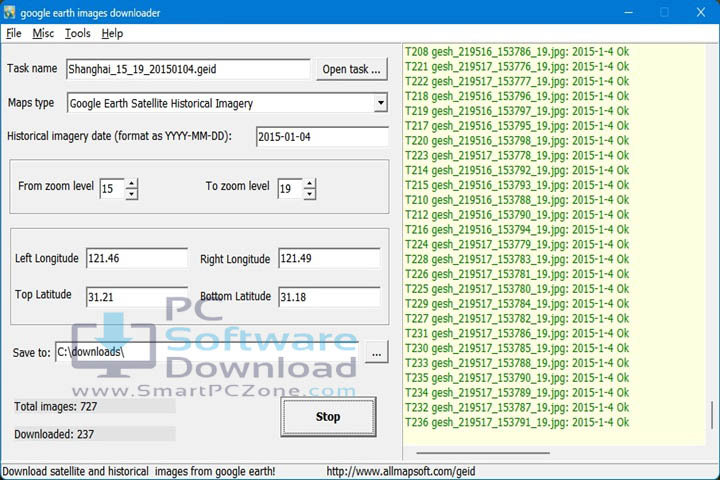The height and width of the screenshot is (480, 720).
Task: Select log line T228 gesh_219517_153783_19.jpg
Action: 517,259
